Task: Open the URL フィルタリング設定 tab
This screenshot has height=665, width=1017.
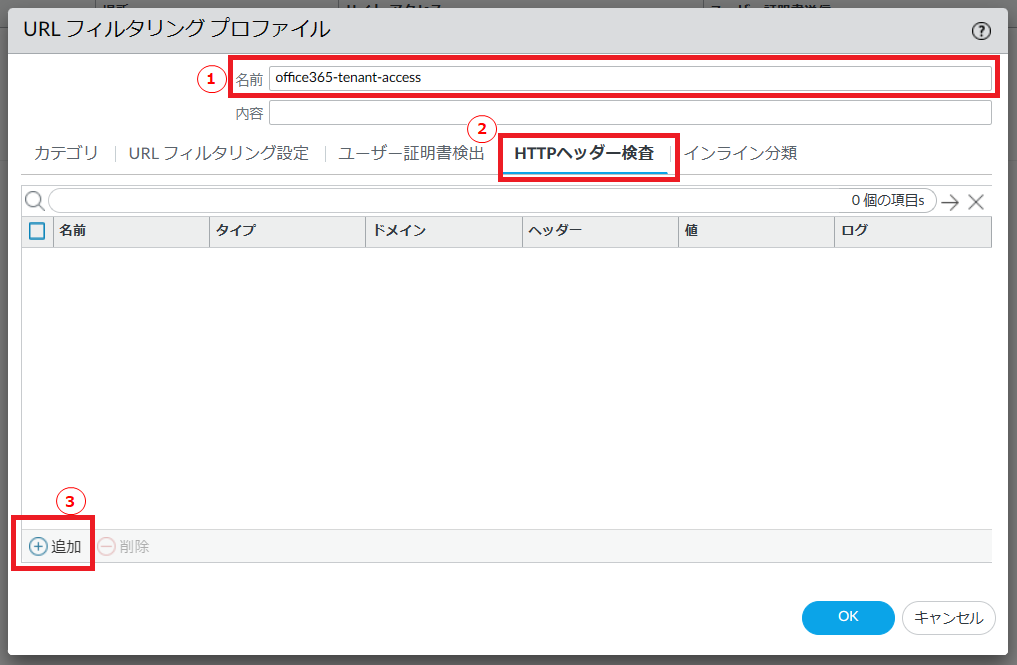Action: tap(218, 153)
